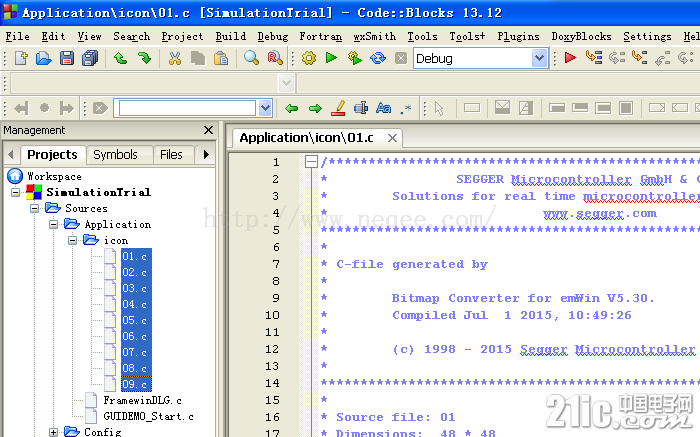
Task: Click in the search text input field
Action: point(187,108)
